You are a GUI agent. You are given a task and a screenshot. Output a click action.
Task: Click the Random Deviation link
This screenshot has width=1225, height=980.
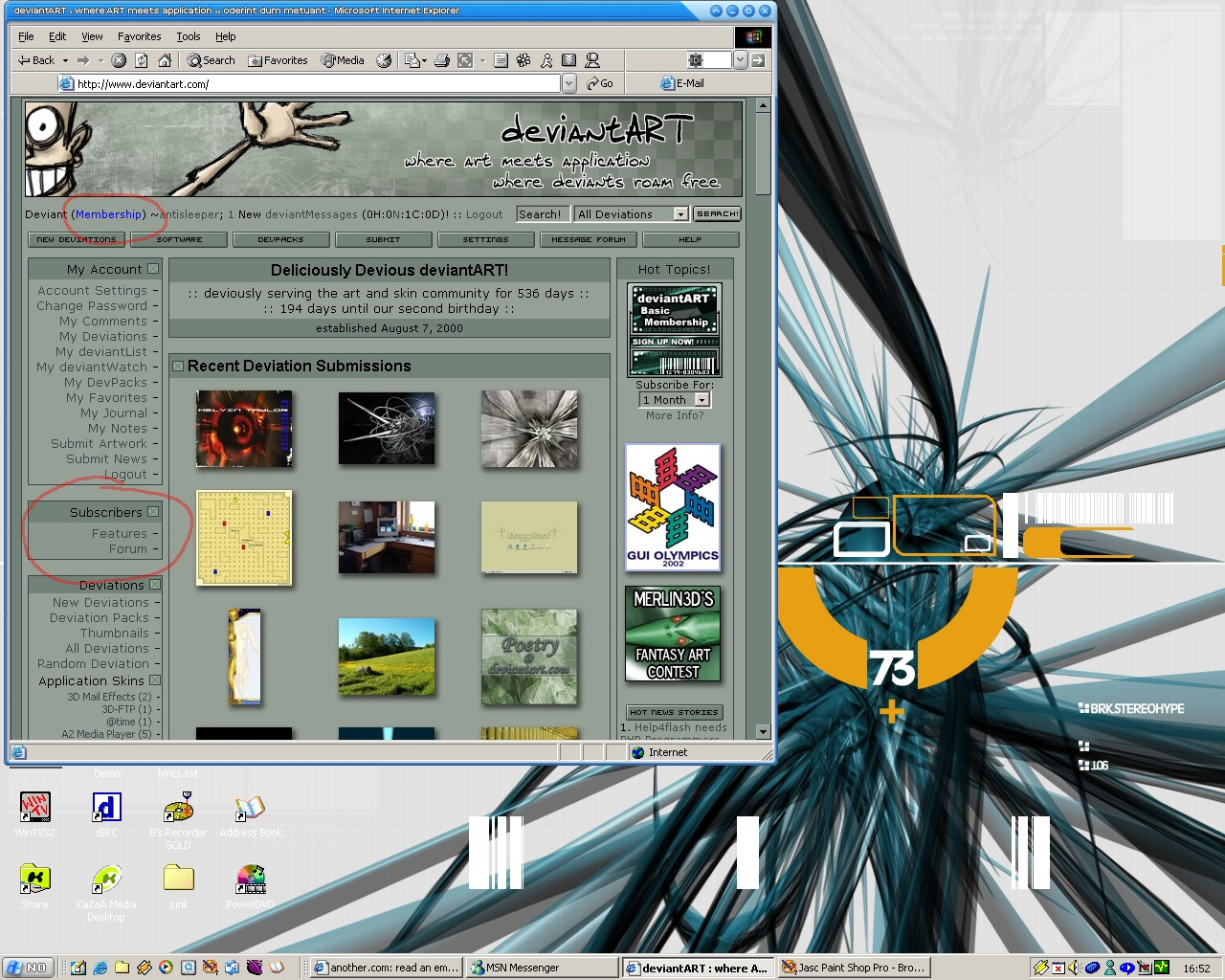click(94, 663)
